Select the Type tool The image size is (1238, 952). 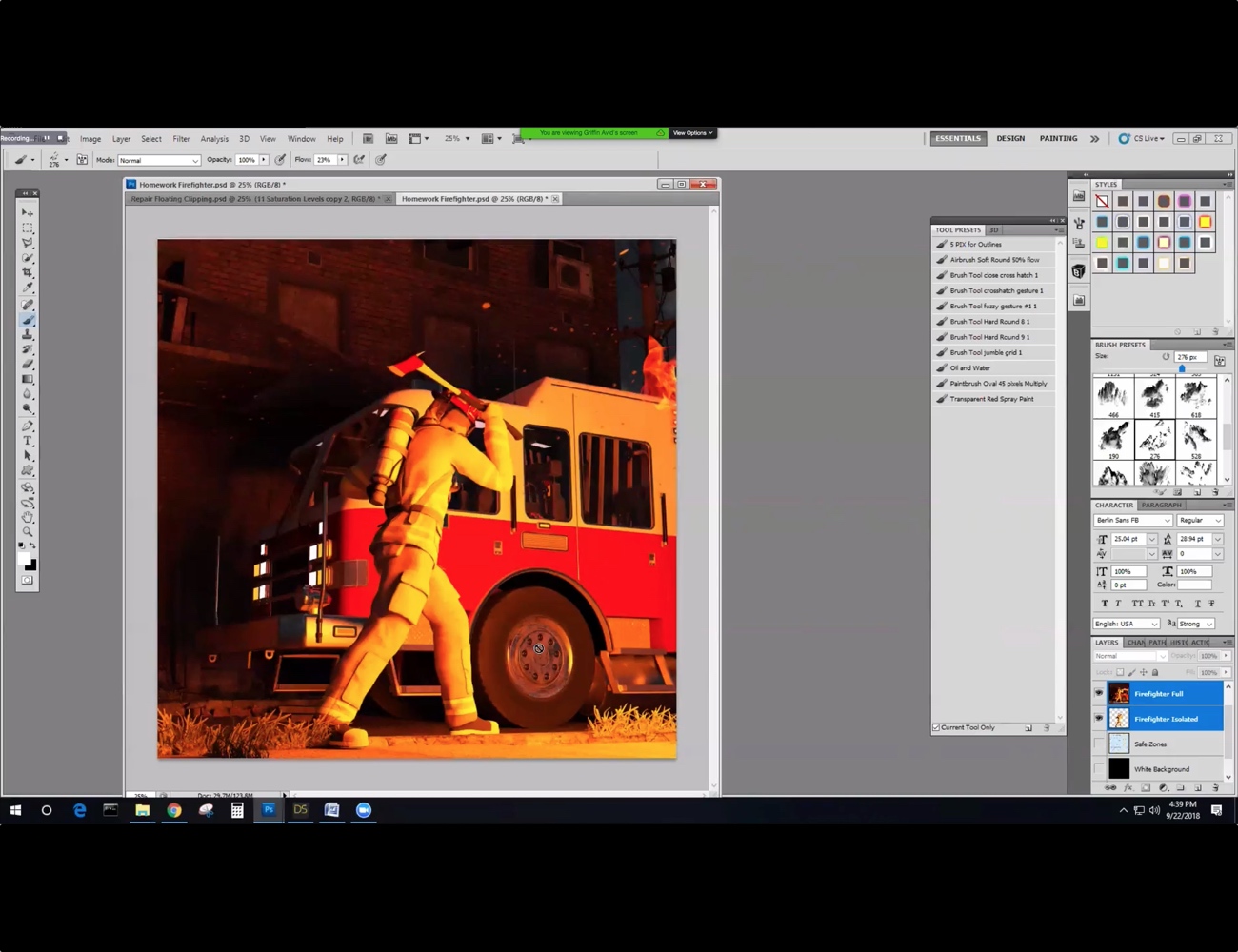(28, 441)
